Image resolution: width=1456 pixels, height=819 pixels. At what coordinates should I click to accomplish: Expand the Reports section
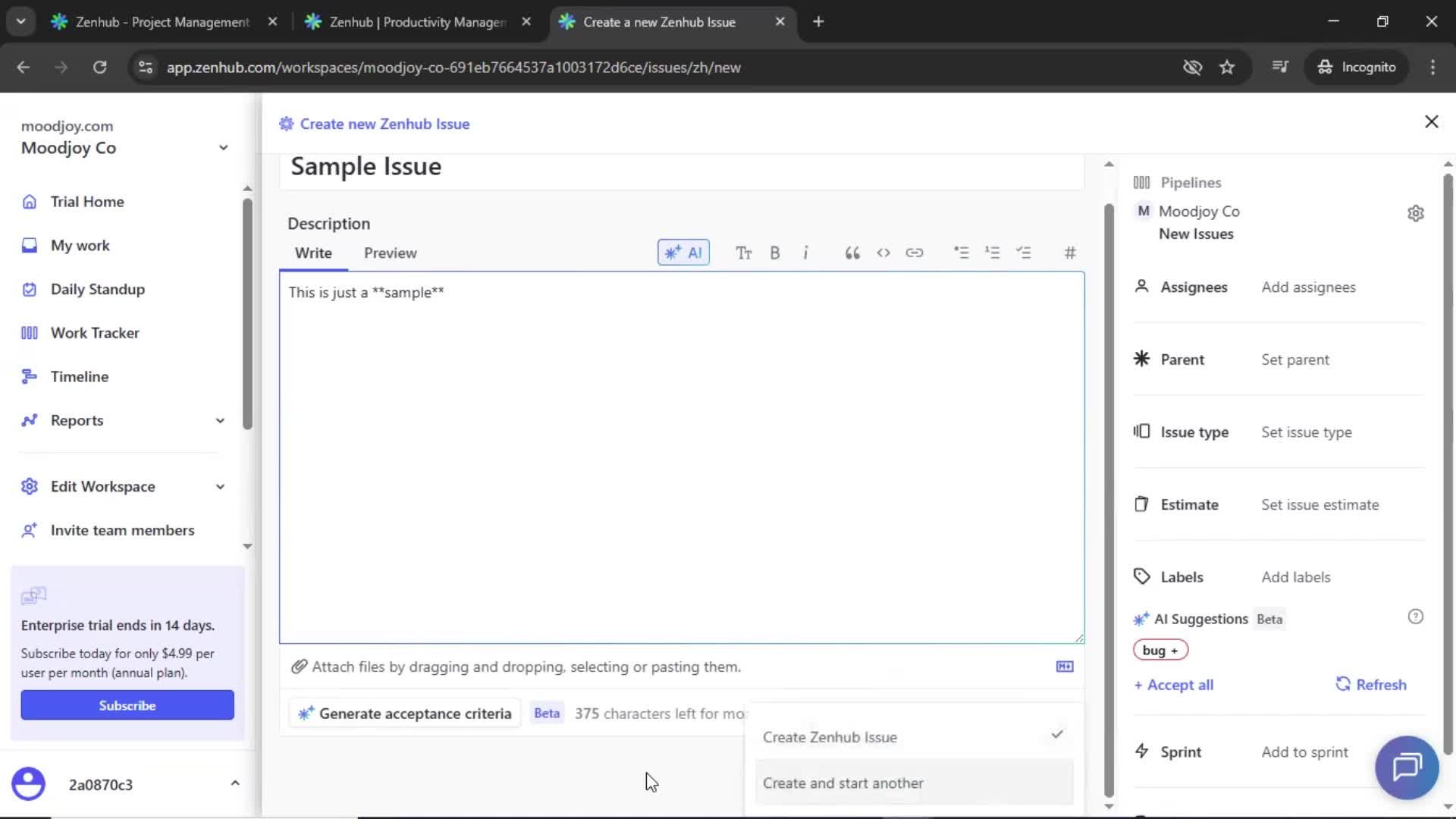click(219, 420)
